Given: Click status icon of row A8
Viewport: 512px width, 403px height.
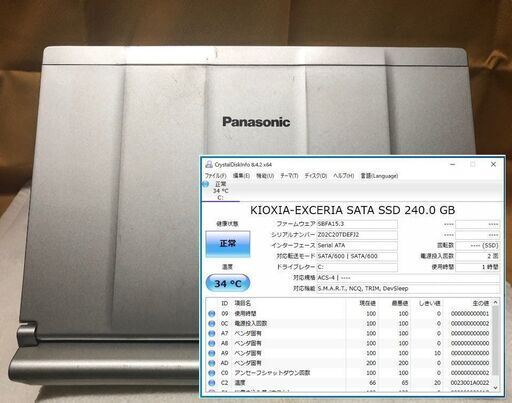Looking at the screenshot, I should click(x=211, y=343).
